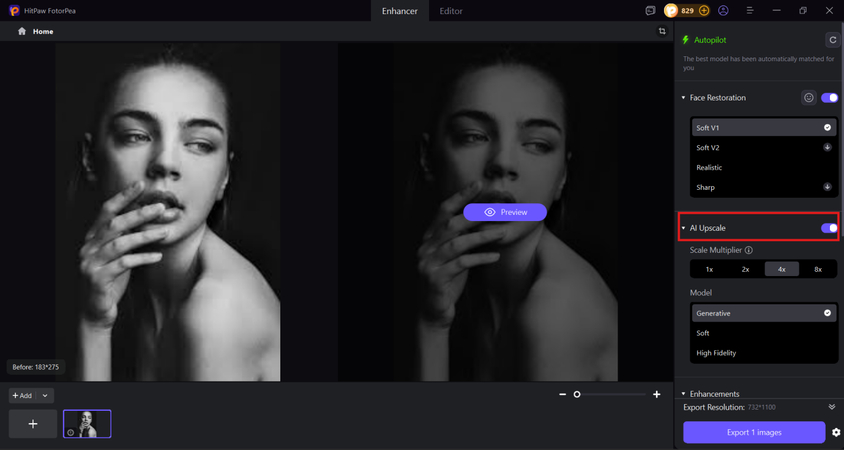Click the Autopilot heading text
Viewport: 844px width, 450px height.
pyautogui.click(x=710, y=40)
